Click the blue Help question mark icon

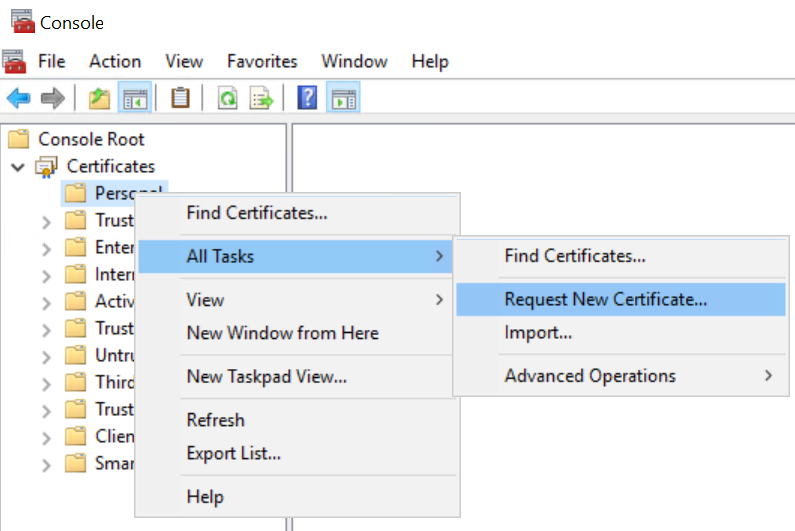point(307,98)
